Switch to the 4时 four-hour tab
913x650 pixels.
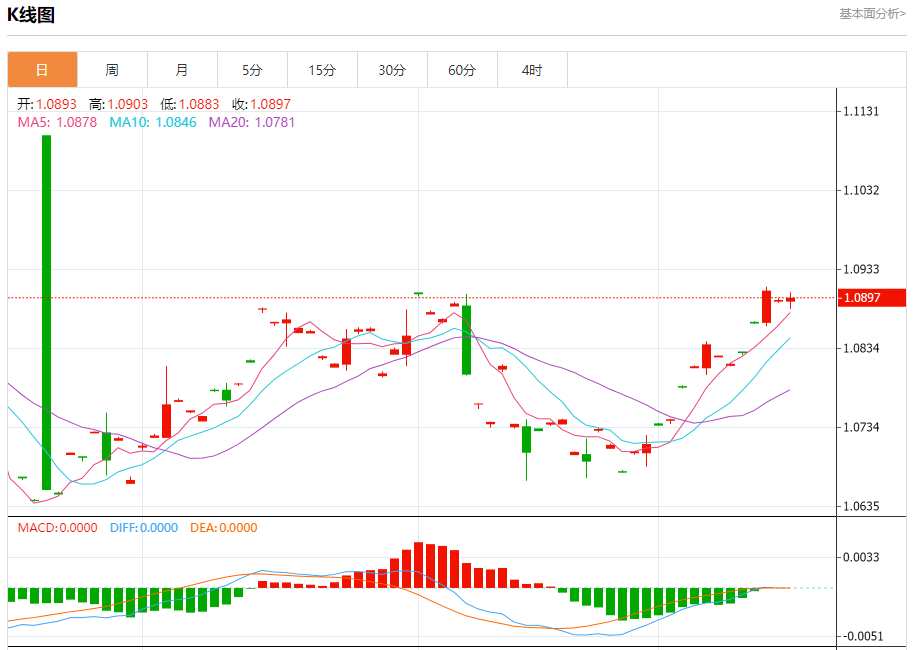(532, 70)
